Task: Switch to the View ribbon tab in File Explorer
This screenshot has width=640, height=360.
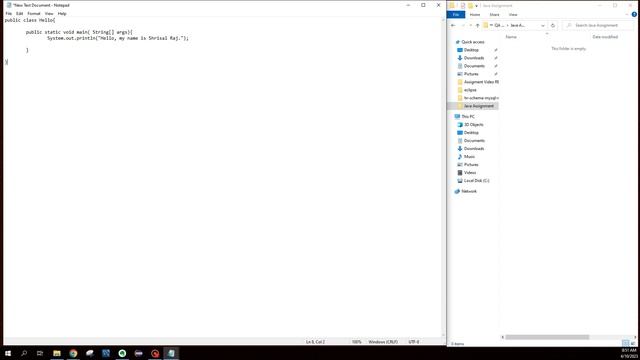Action: 513,15
